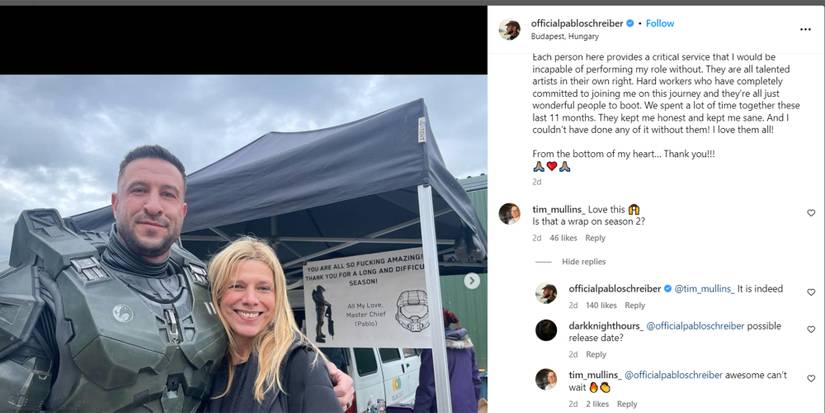Viewport: 825px width, 413px height.
Task: Open Budapest, Hungary location link
Action: click(x=565, y=36)
